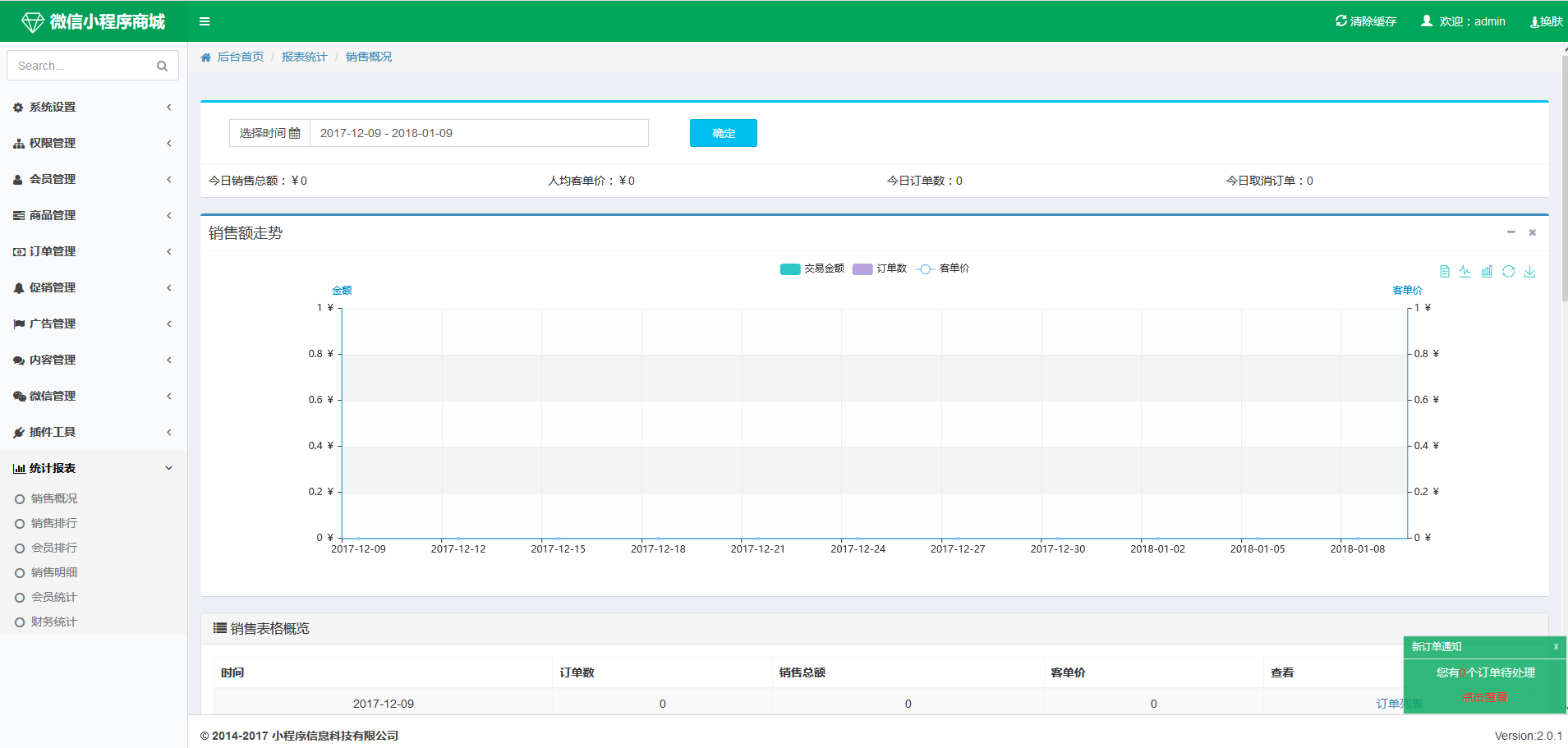Switch chart to line type icon
The height and width of the screenshot is (748, 1568).
1465,272
